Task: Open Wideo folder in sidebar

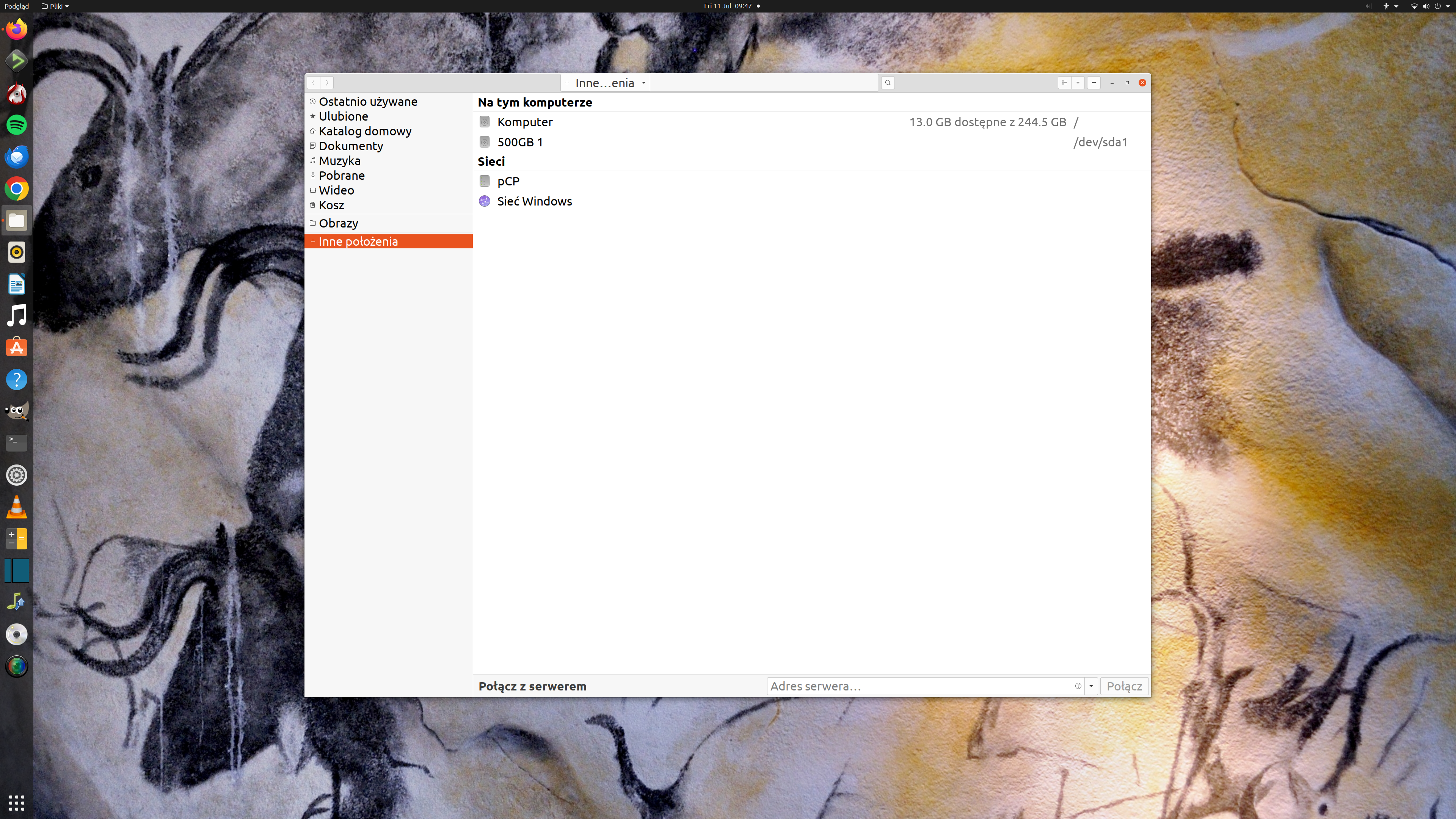Action: [388, 190]
